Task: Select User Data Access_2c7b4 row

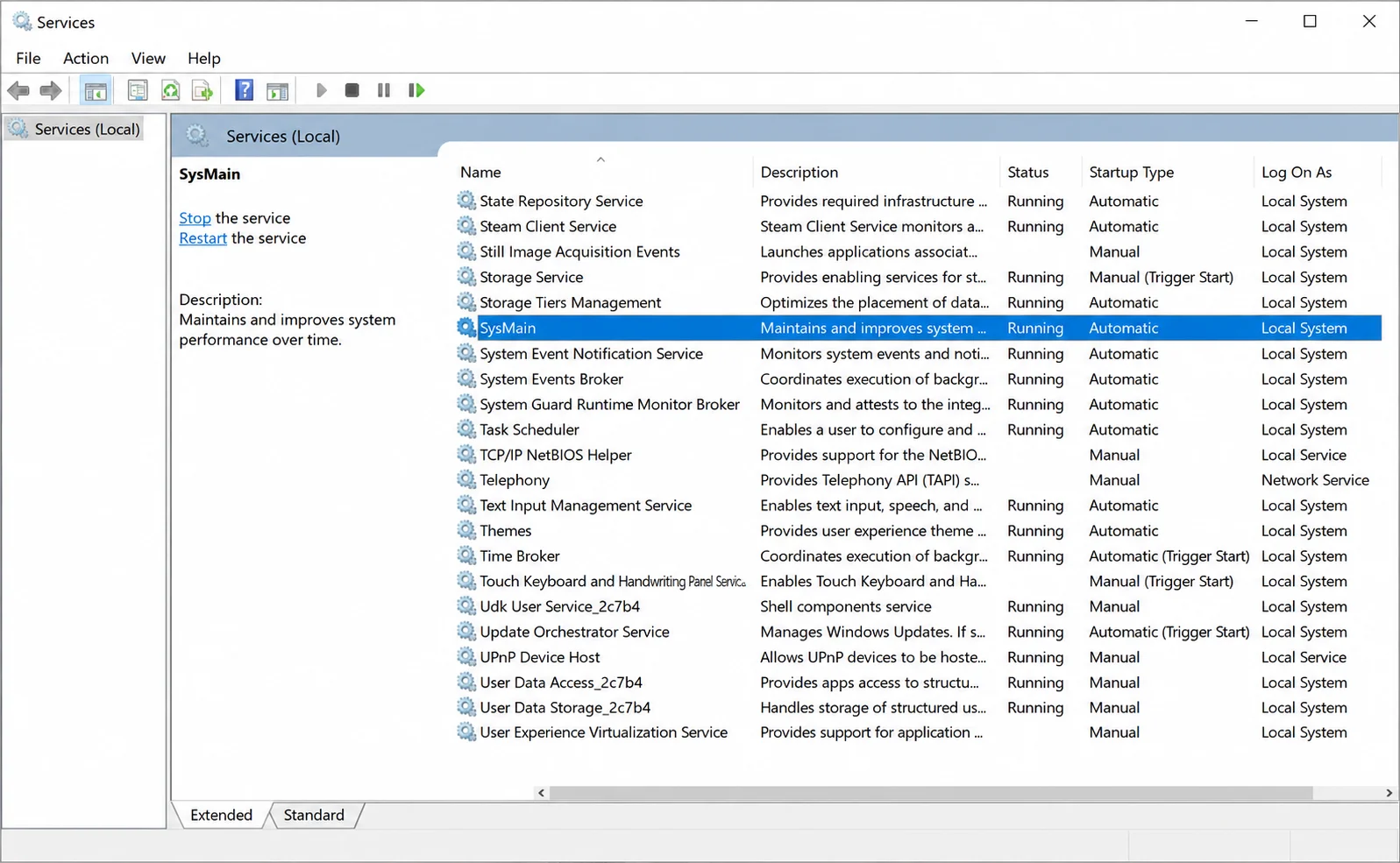Action: (x=918, y=683)
